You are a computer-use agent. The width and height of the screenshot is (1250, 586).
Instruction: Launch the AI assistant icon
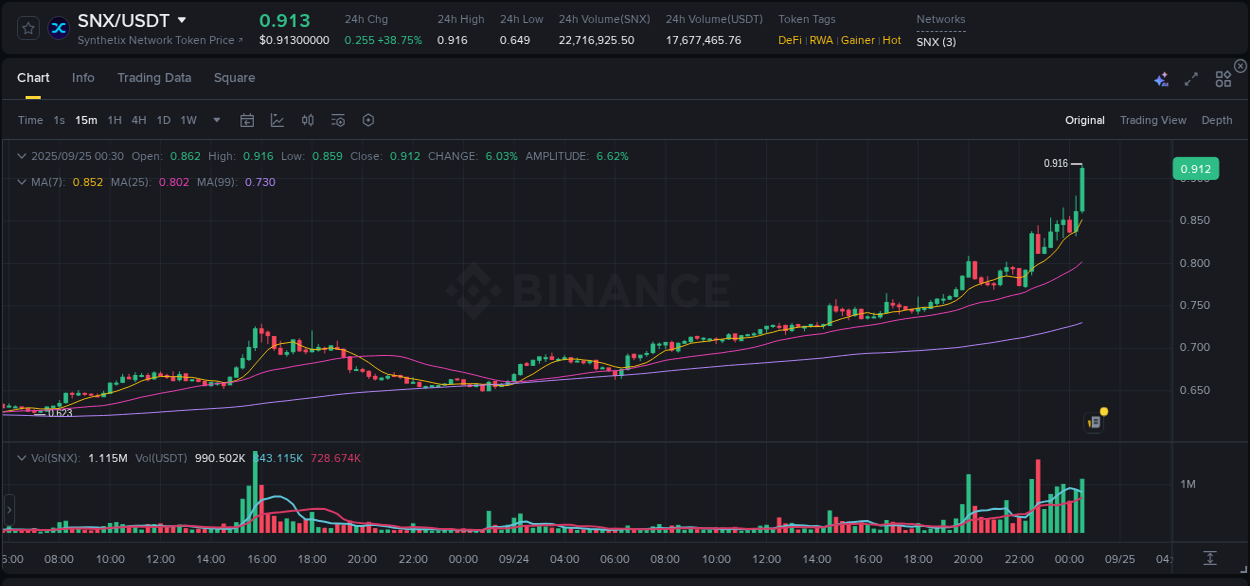pos(1160,78)
